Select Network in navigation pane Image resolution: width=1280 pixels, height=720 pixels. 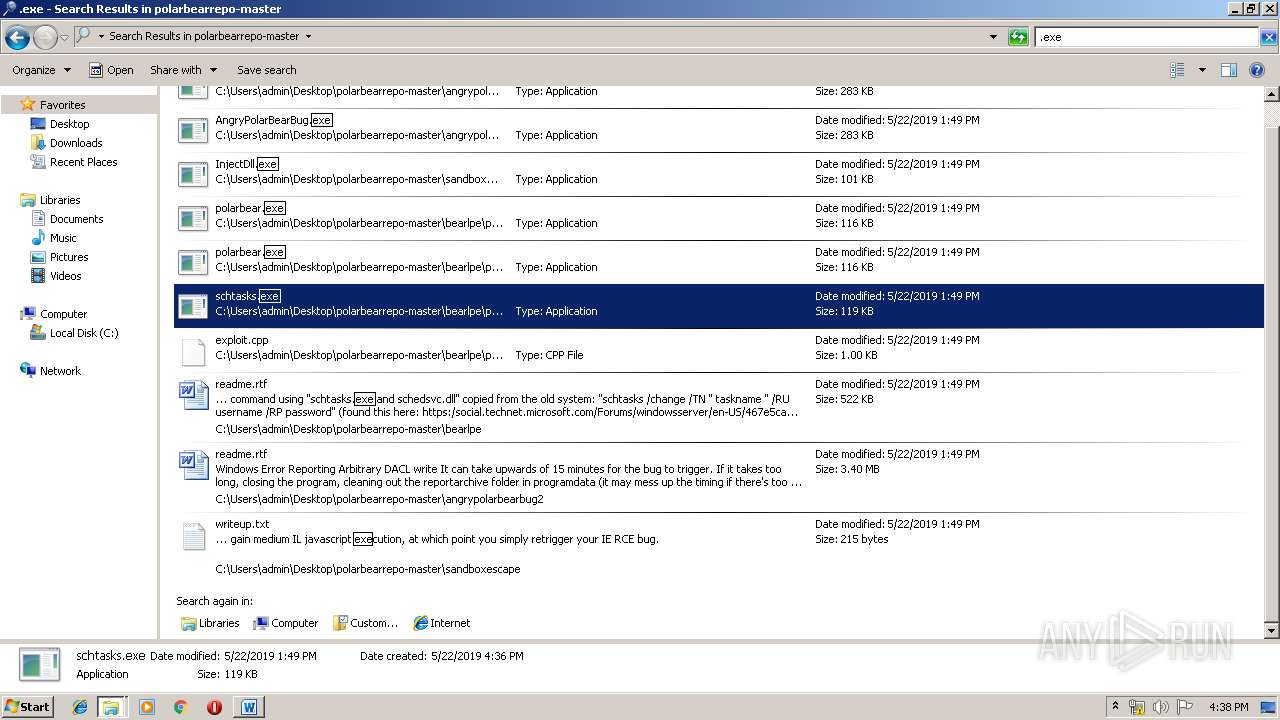pos(60,371)
